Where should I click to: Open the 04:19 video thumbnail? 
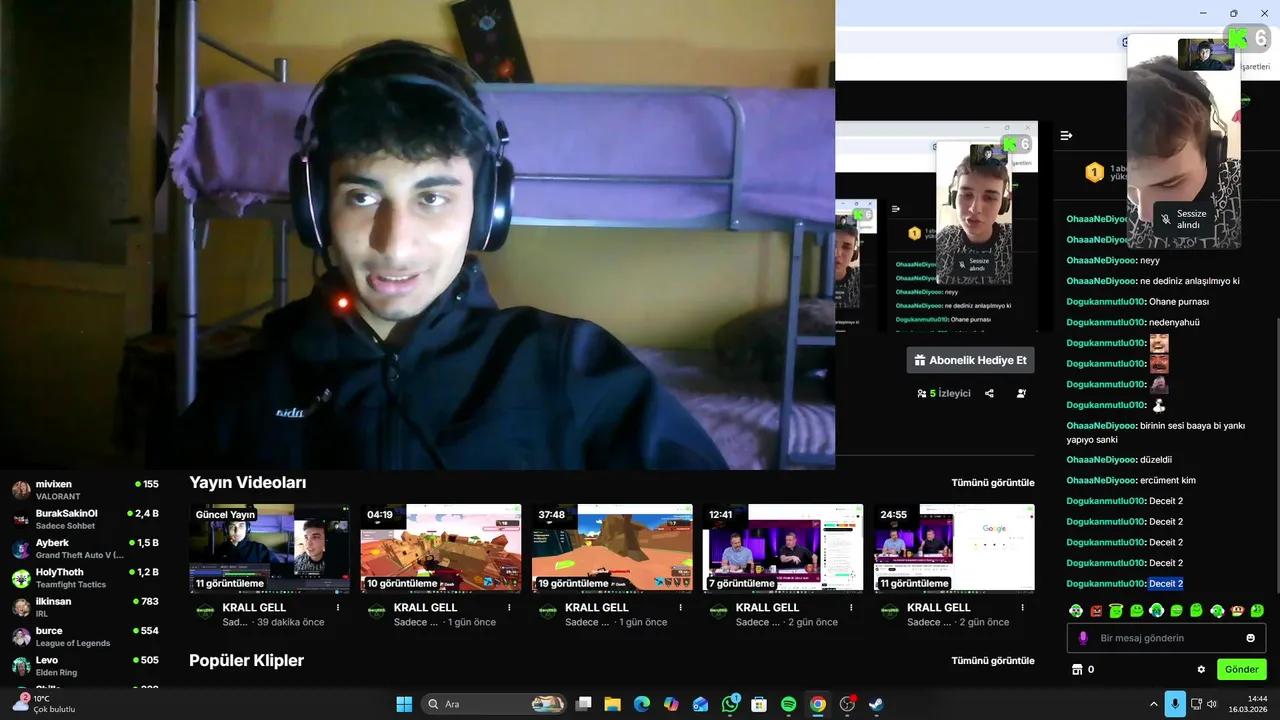441,548
